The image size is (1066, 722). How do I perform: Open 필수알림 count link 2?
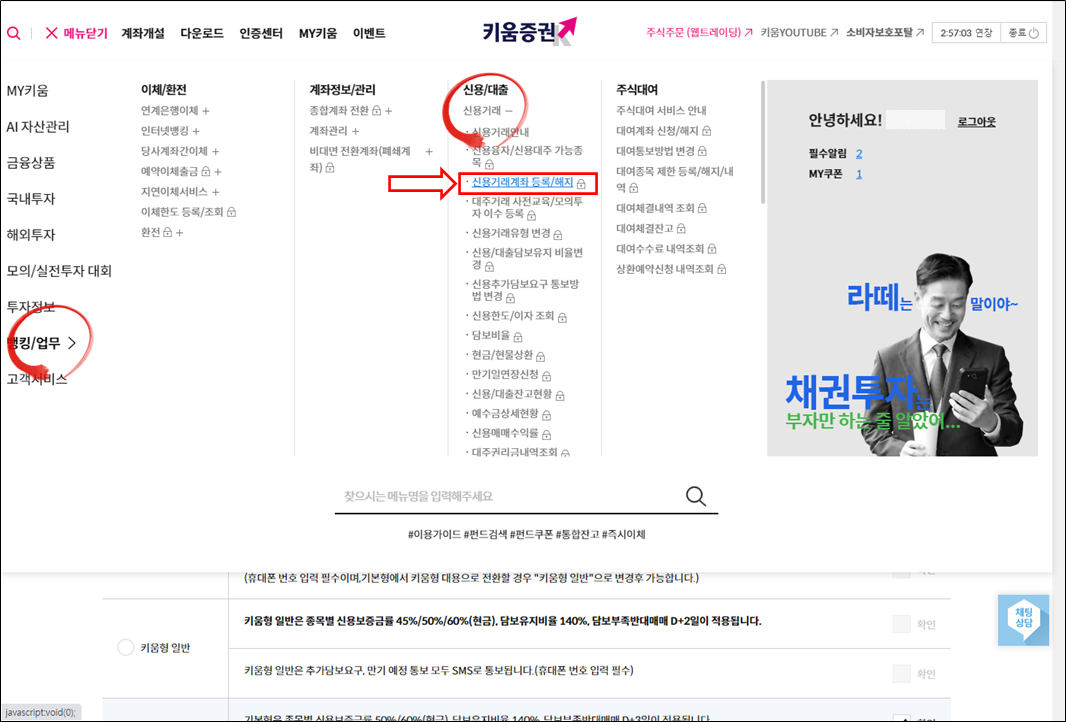tap(859, 154)
